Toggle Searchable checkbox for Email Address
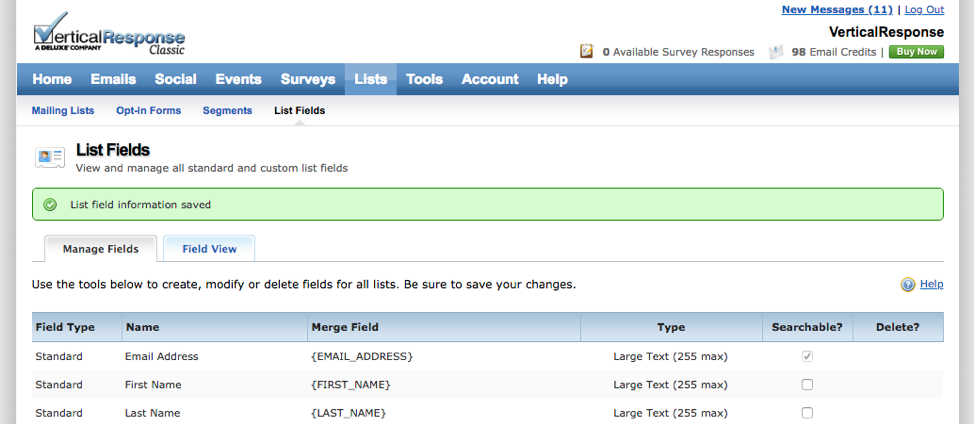 click(x=807, y=356)
